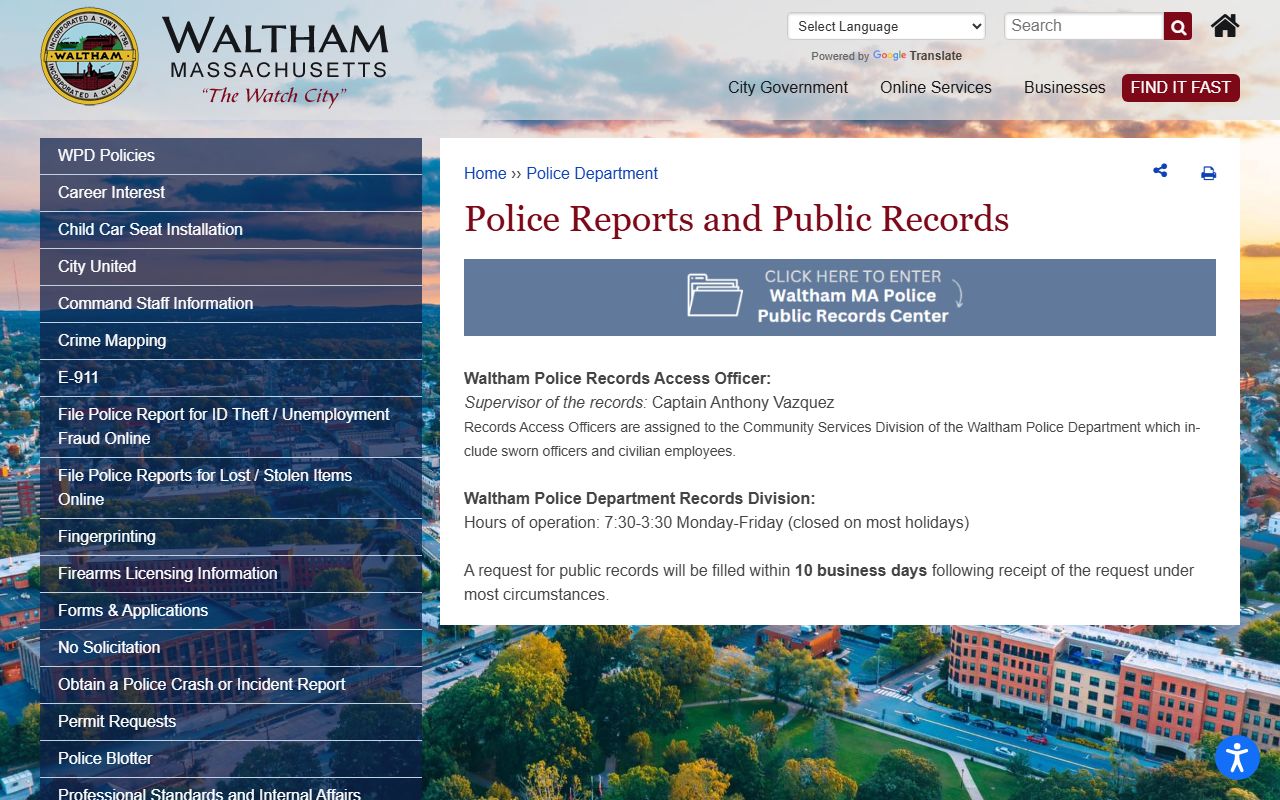Click the 10 business days text
The image size is (1280, 800).
(861, 571)
